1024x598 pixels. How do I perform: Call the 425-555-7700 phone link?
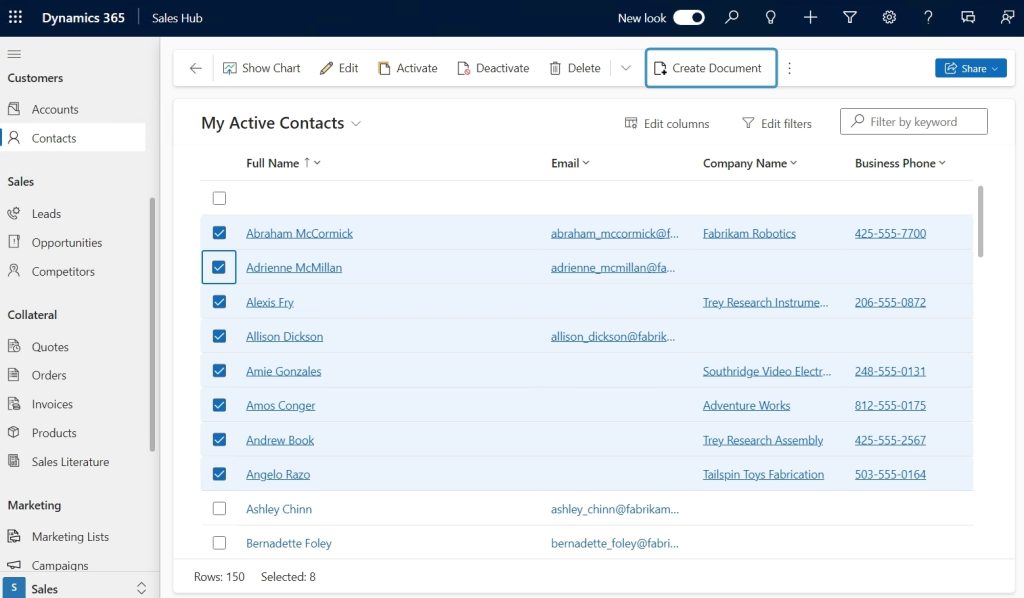(890, 233)
